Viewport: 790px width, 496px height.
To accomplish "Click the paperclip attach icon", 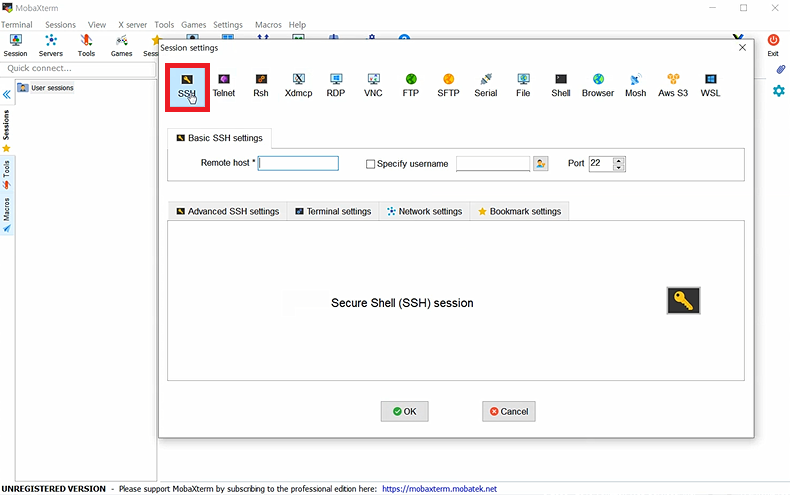I will pos(780,69).
